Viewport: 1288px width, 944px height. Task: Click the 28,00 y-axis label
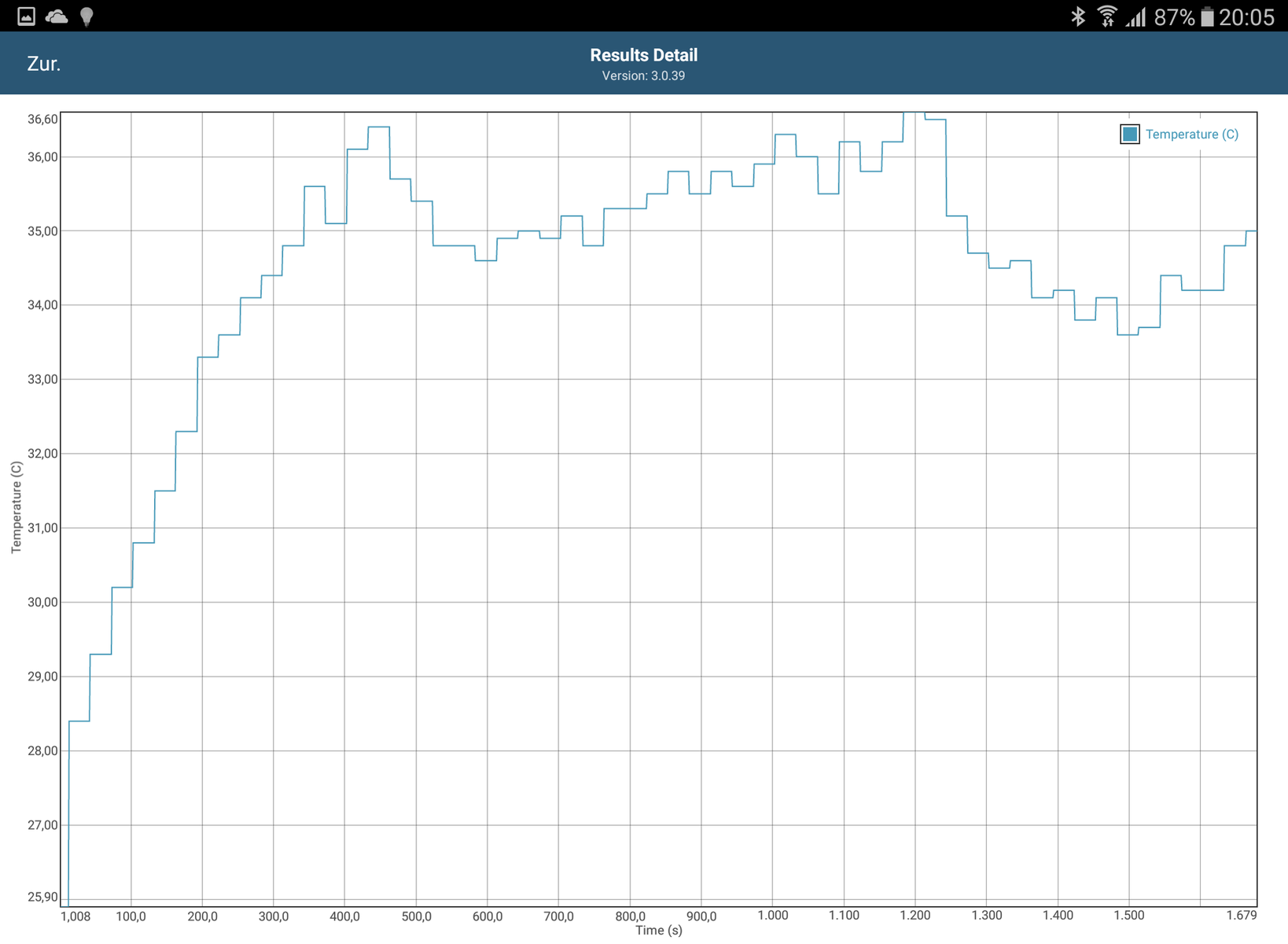(42, 751)
